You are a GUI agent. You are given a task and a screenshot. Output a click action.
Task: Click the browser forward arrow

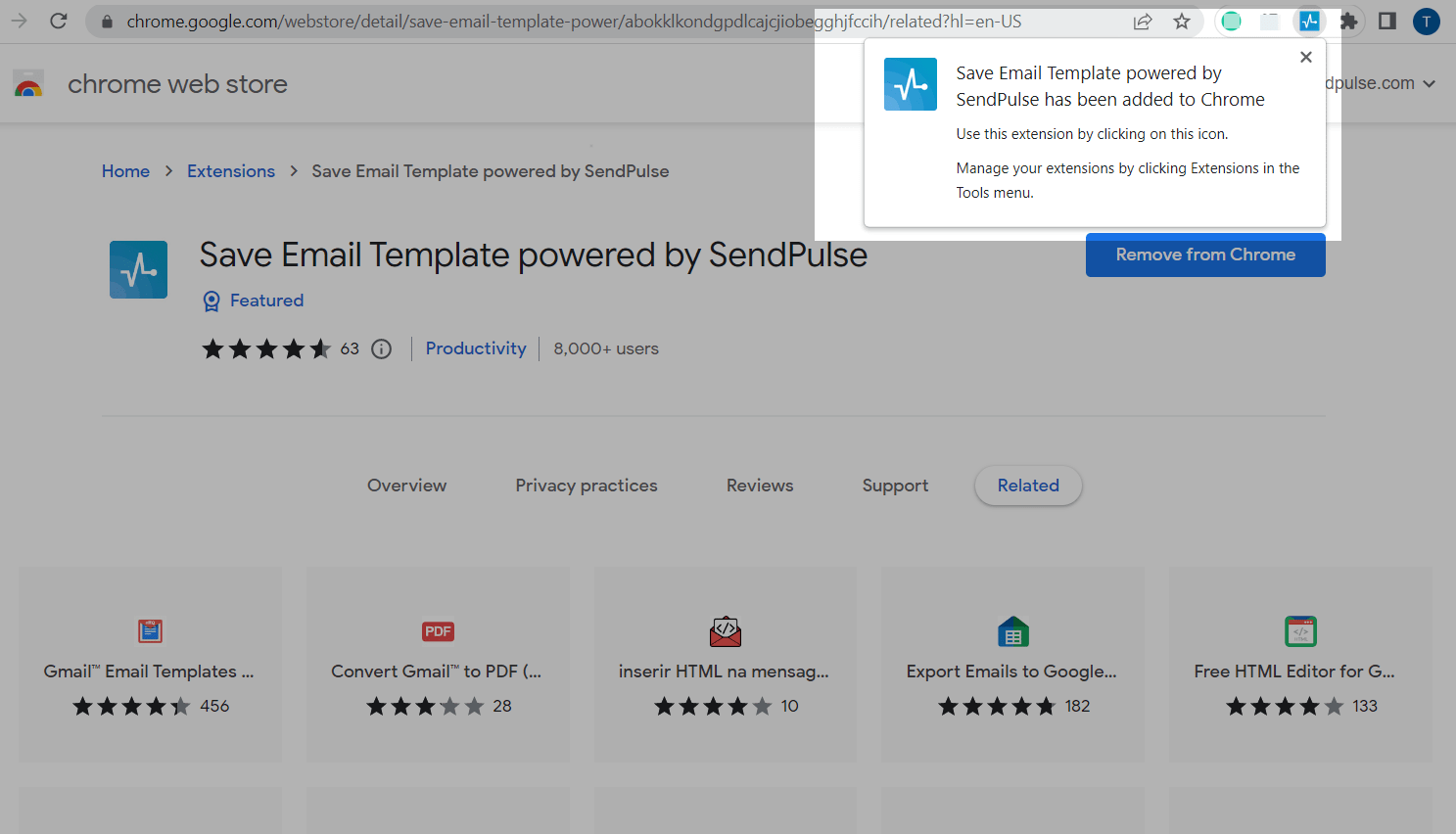19,21
